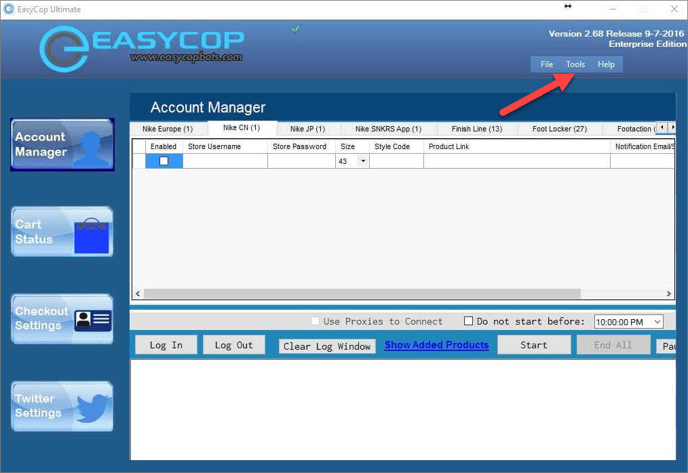Screen dimensions: 688x473
Task: Open the Twitter Settings panel
Action: [62, 406]
